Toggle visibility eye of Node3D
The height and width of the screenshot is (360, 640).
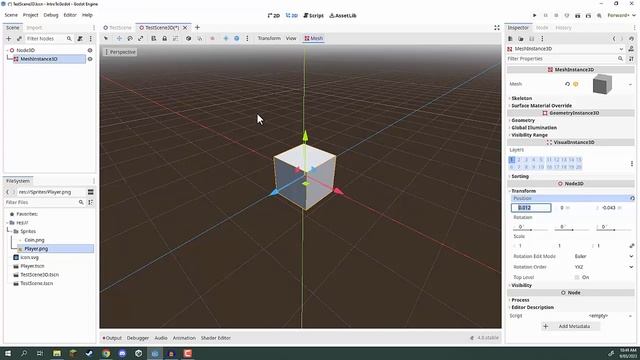[90, 50]
